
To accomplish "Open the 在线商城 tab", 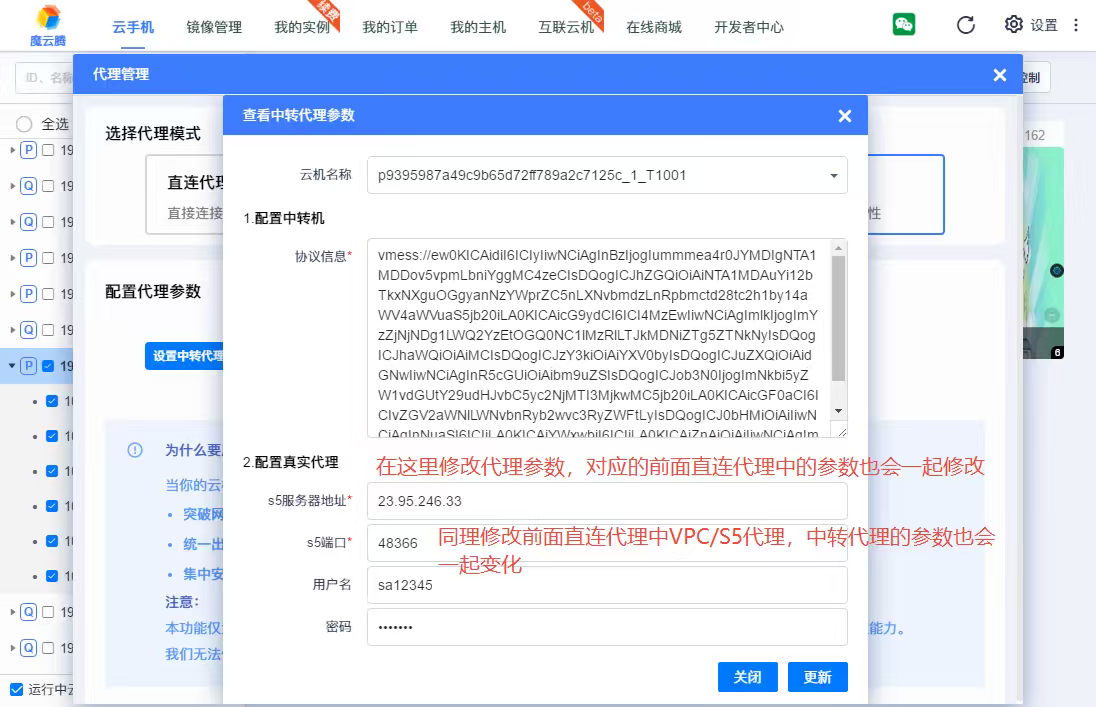I will tap(654, 27).
